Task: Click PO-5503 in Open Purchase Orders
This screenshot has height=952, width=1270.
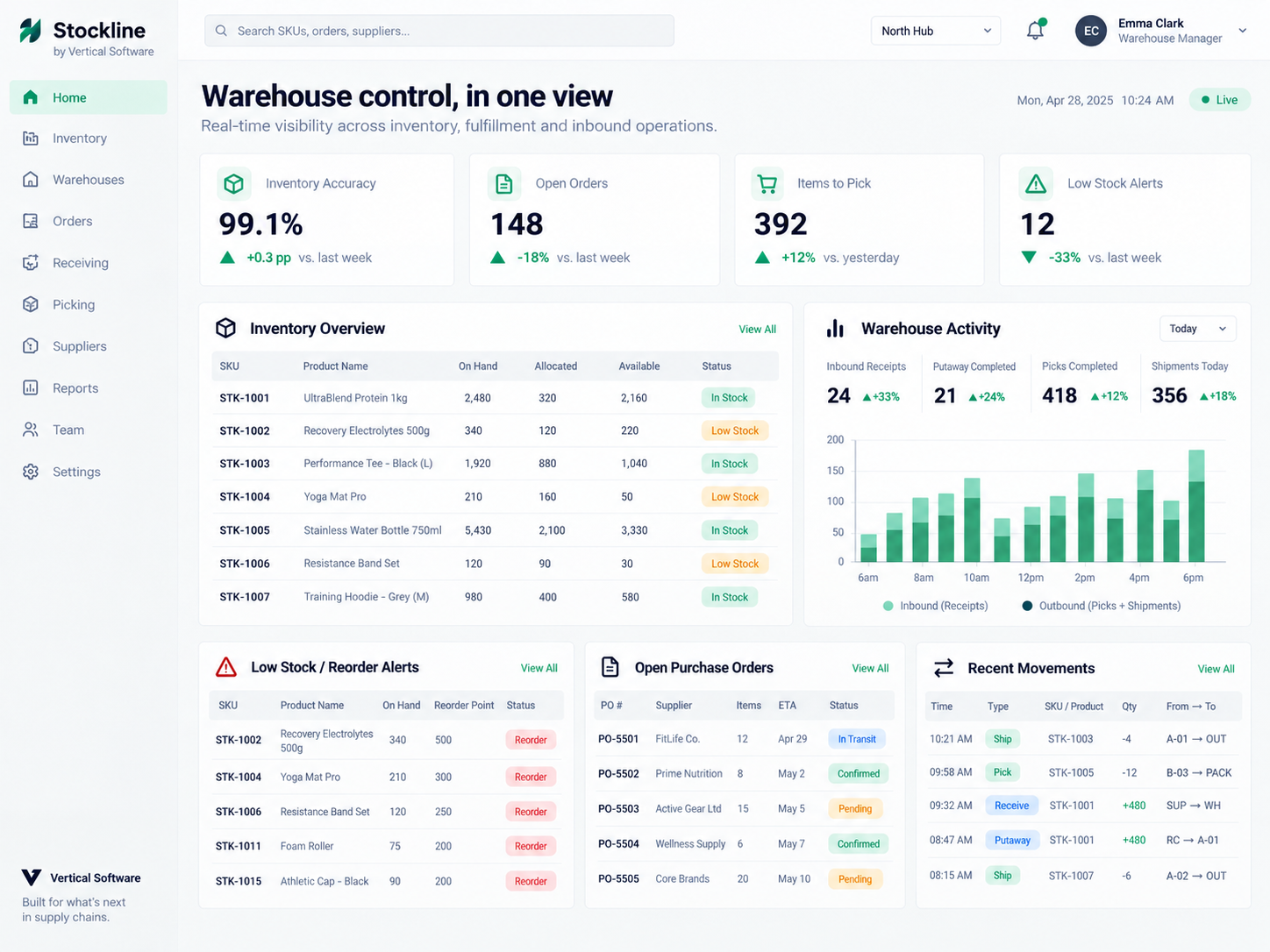Action: [618, 808]
